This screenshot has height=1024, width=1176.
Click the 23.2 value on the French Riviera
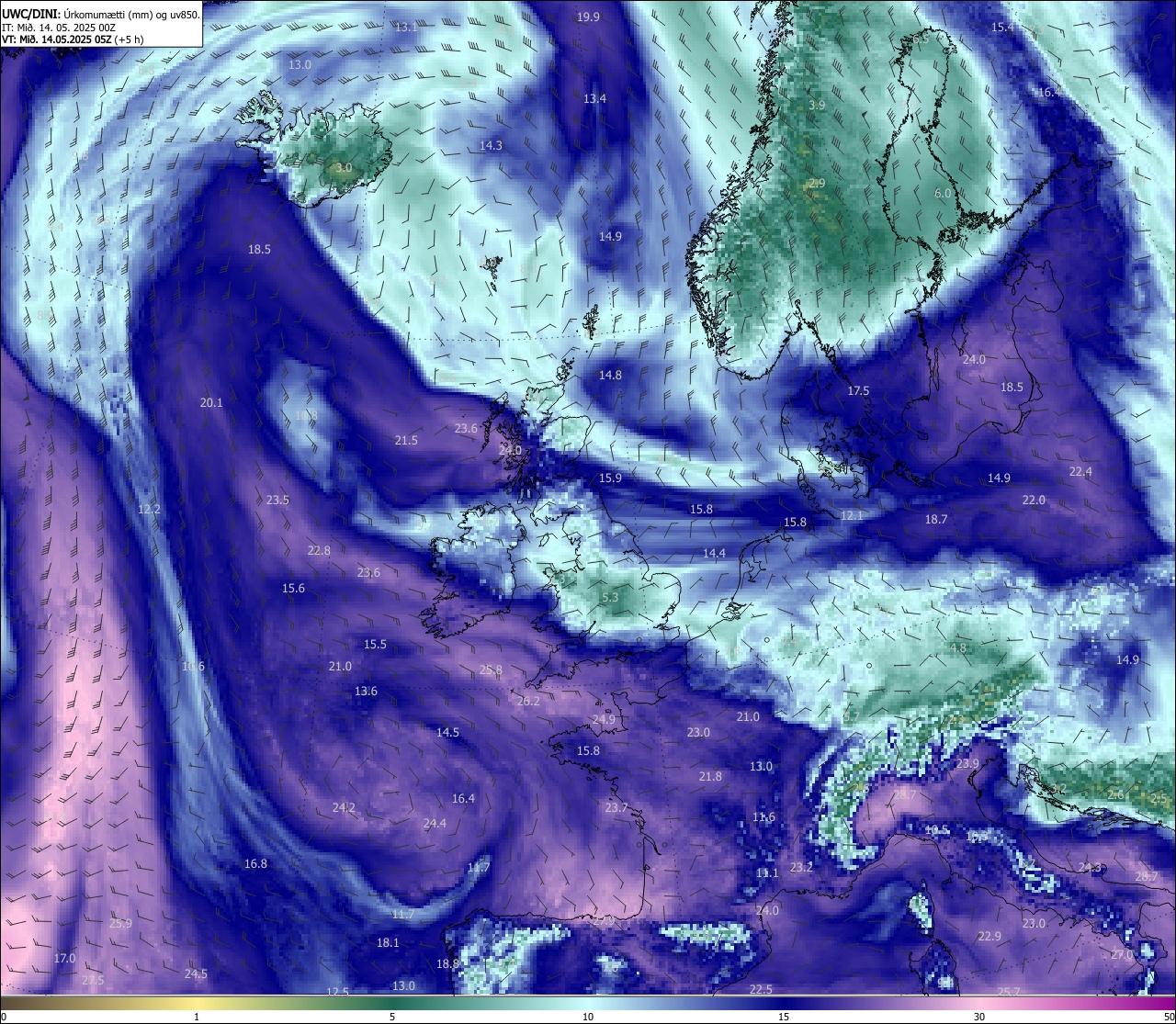[x=801, y=868]
